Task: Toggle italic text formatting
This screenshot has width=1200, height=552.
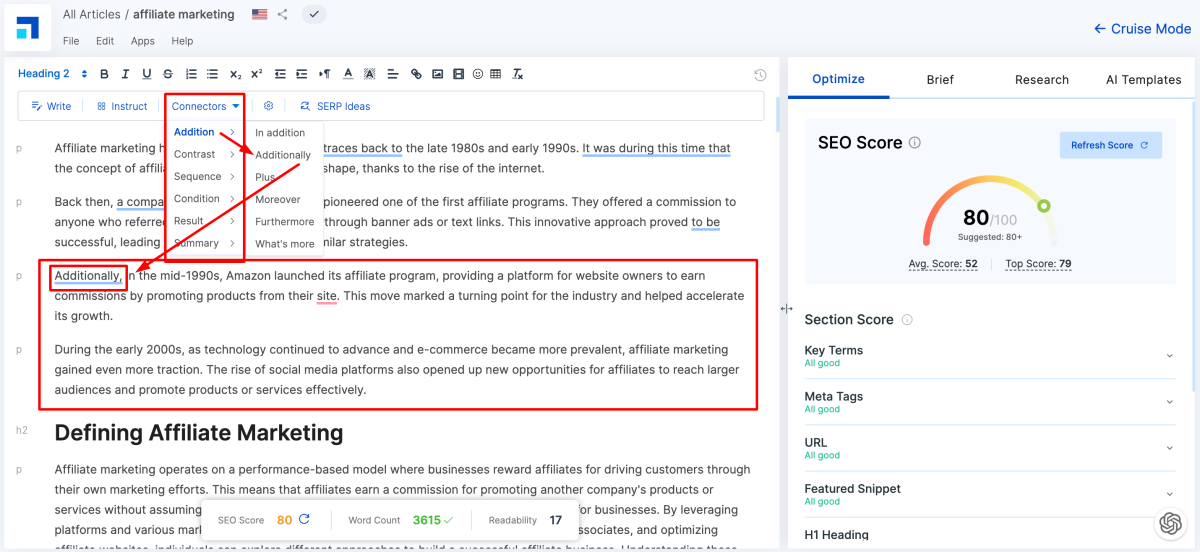Action: [x=126, y=74]
